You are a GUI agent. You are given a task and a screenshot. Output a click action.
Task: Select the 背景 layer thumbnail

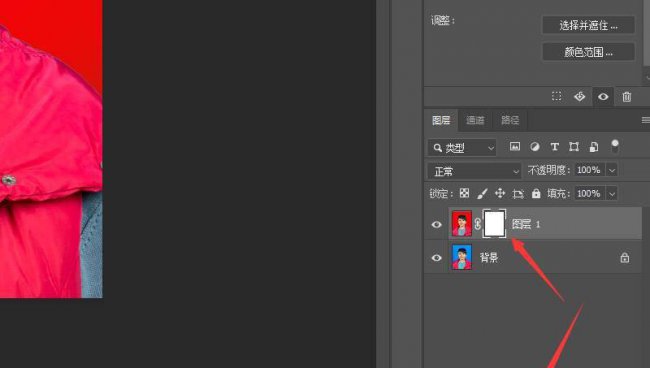[462, 257]
